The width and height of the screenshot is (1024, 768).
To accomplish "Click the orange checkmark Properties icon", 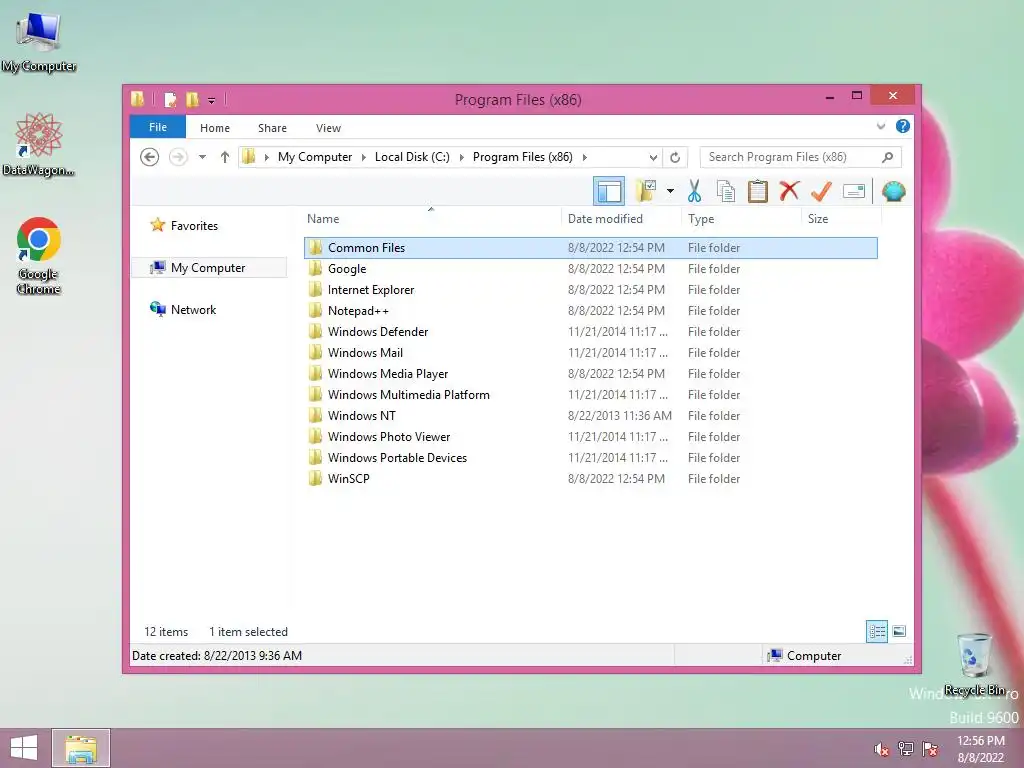I will 821,191.
